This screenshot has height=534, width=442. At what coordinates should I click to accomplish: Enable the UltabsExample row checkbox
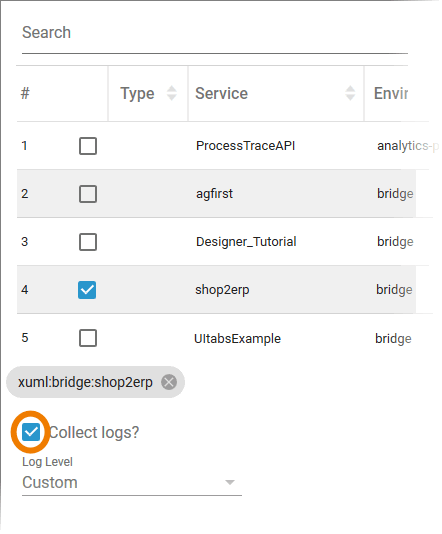click(88, 338)
